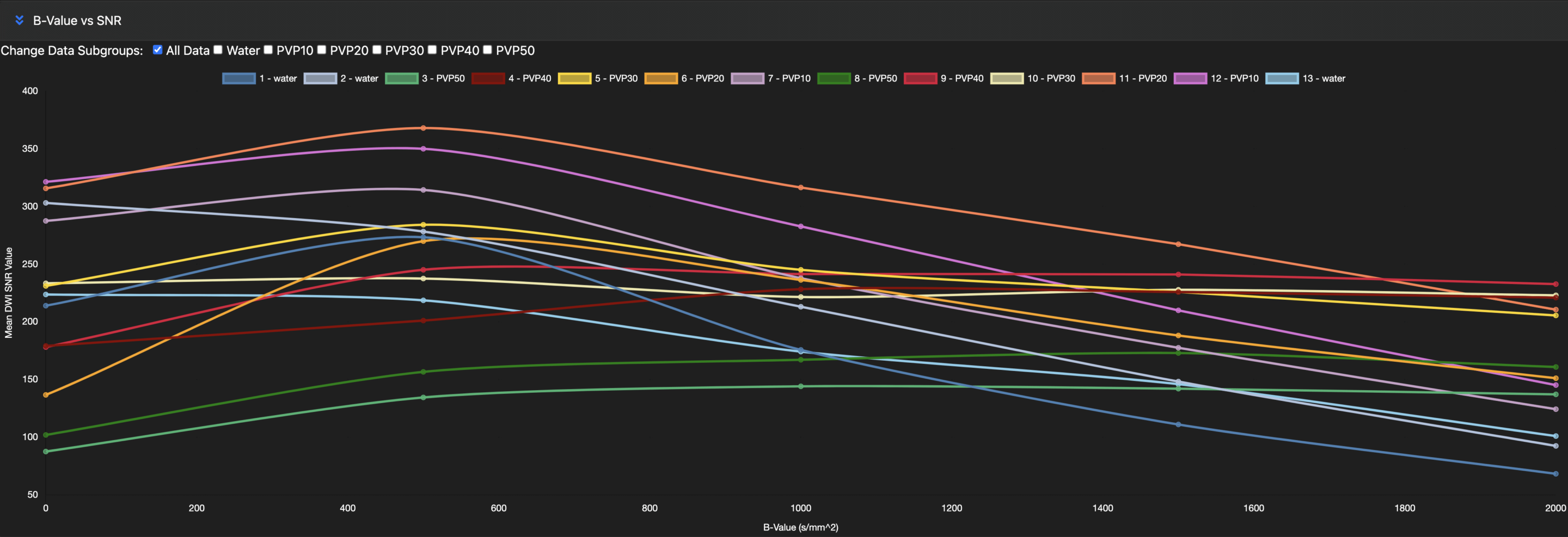The height and width of the screenshot is (537, 1568).
Task: Toggle the dark red '4 - PVP40' legend swatch
Action: [488, 78]
